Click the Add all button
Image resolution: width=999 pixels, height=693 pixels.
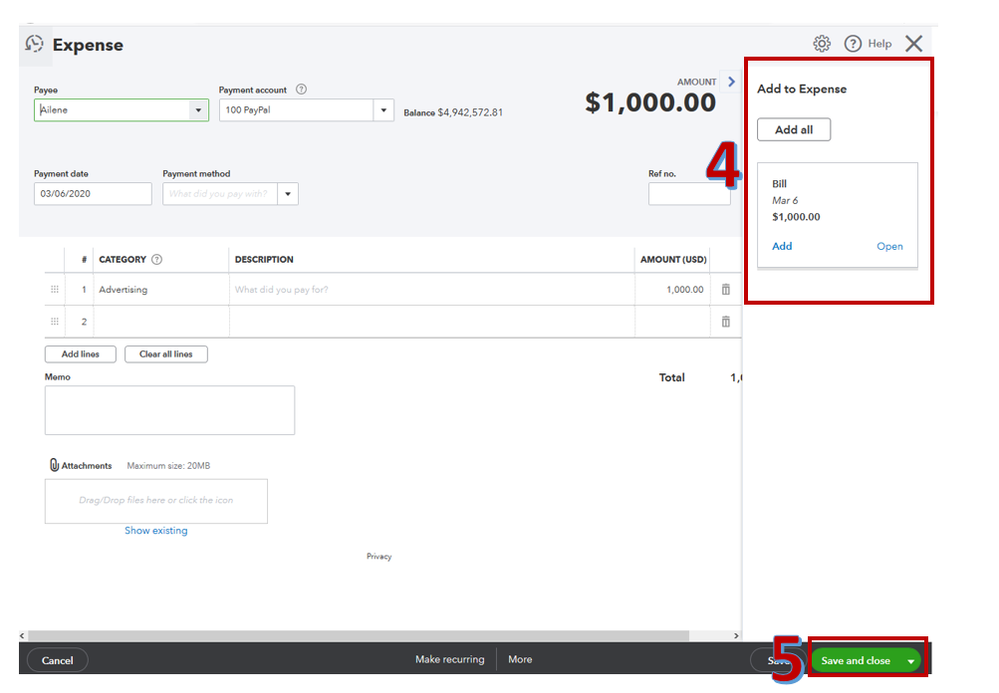(794, 129)
